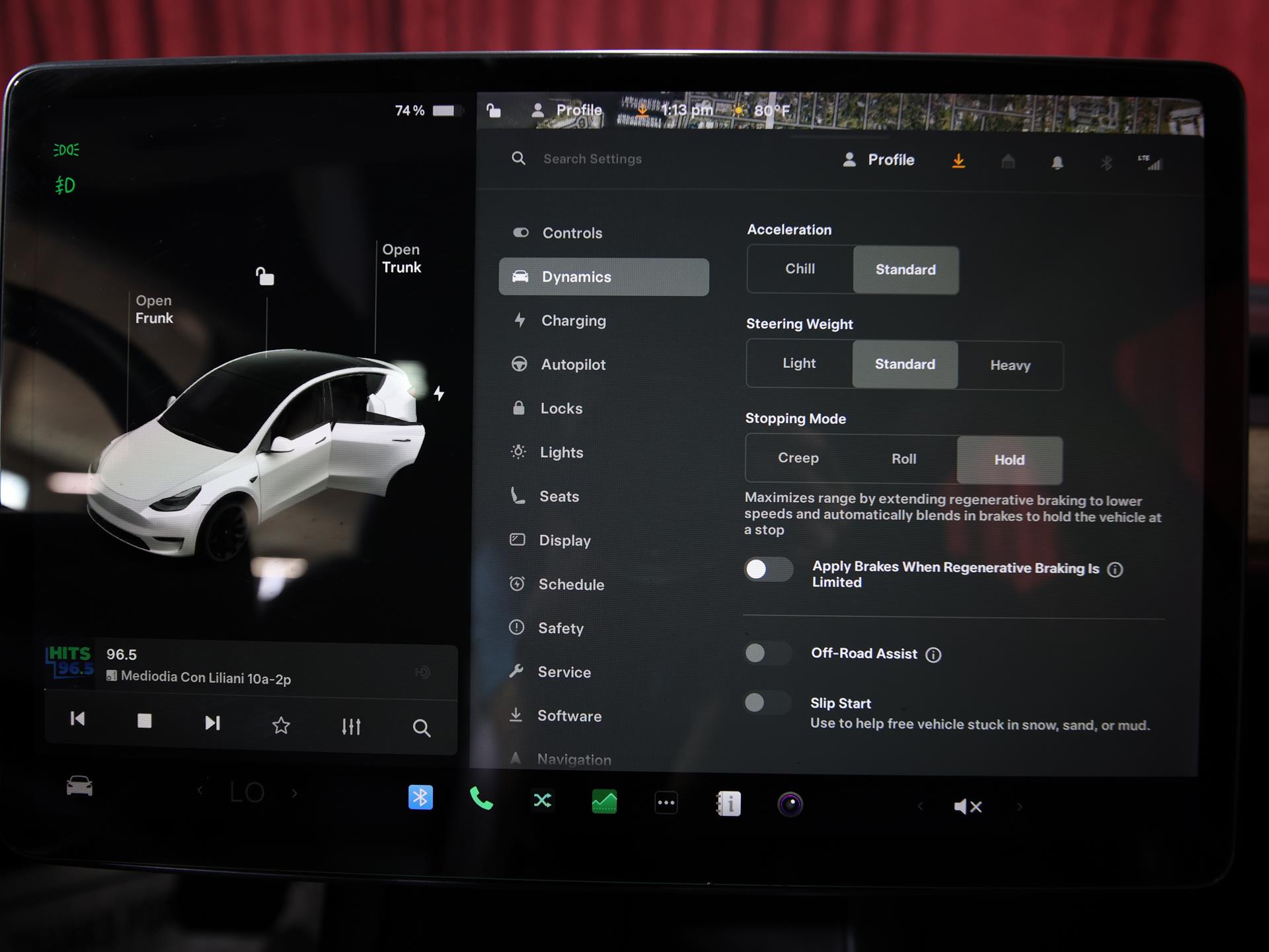
Task: Enable the Off-Road Assist switch
Action: (767, 653)
